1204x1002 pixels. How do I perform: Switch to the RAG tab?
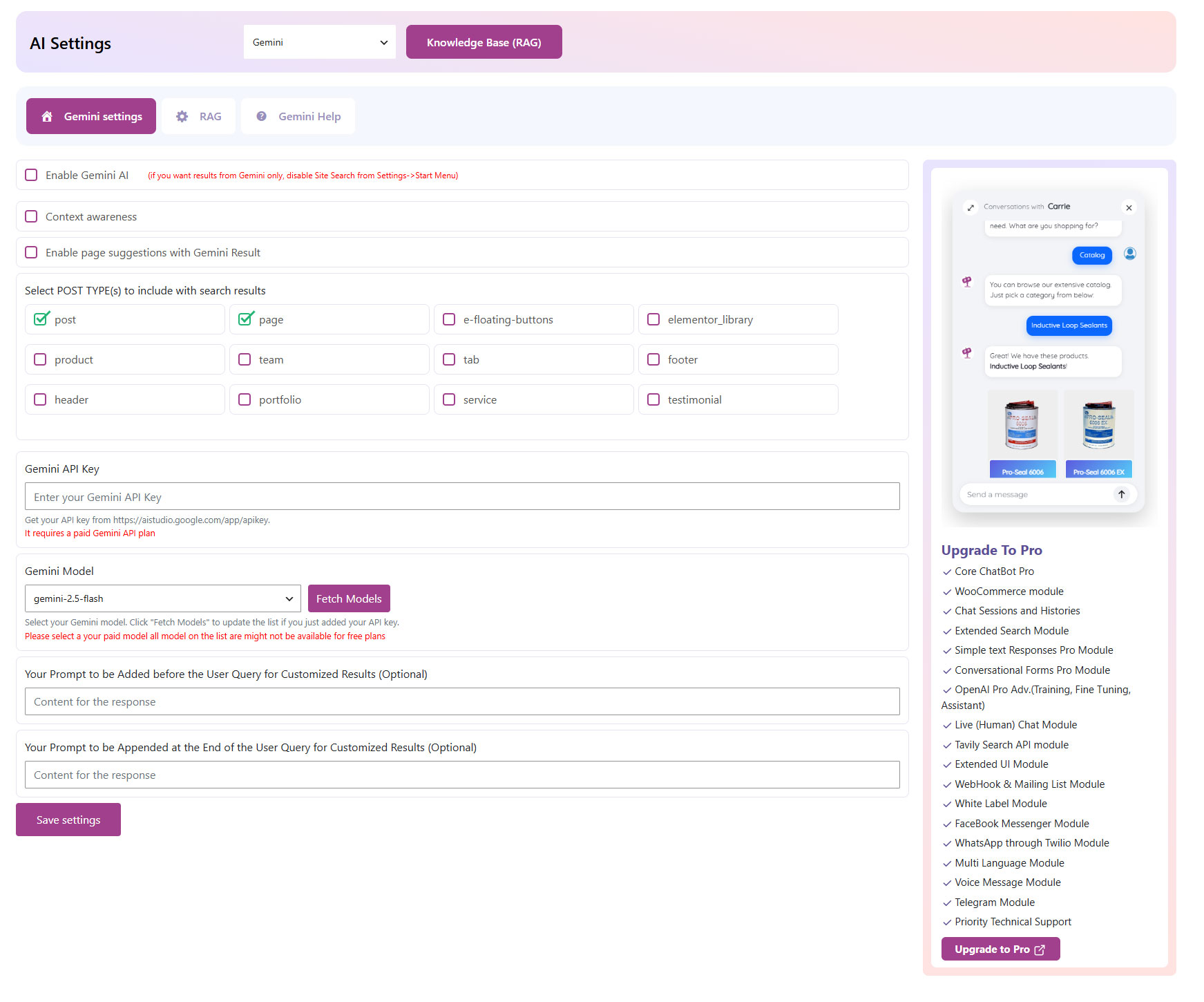point(199,116)
